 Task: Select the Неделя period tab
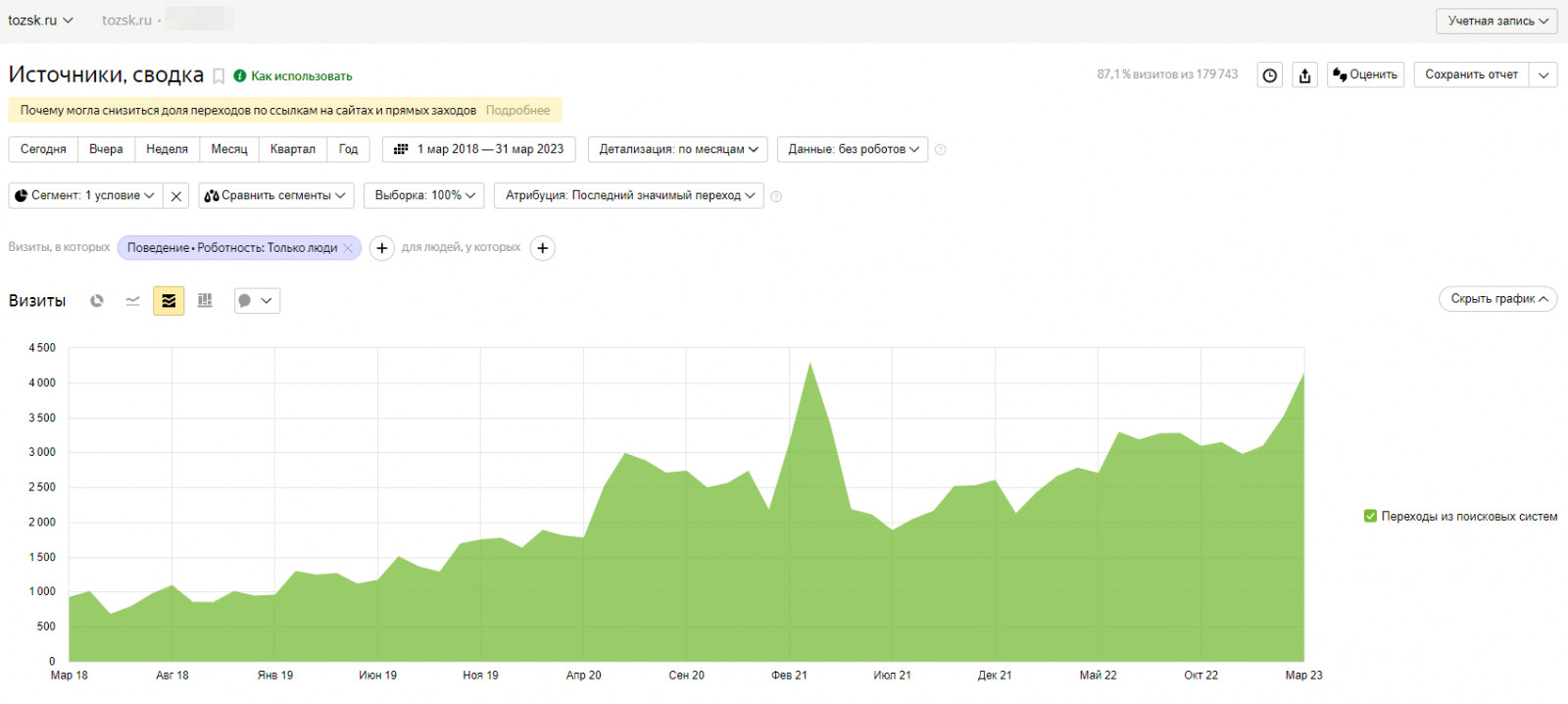(x=167, y=149)
